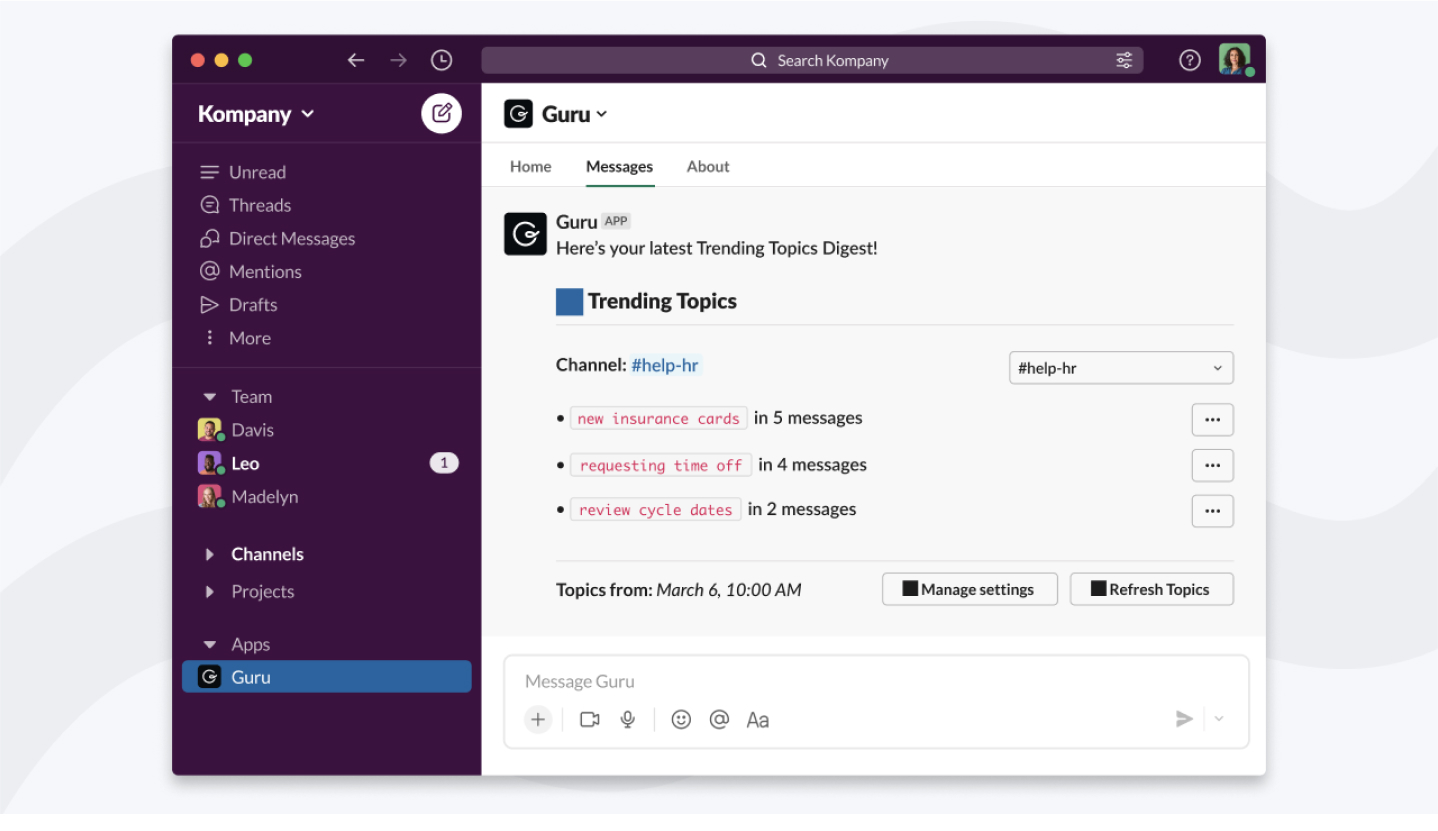The height and width of the screenshot is (831, 1438).
Task: Minimize the window with yellow button
Action: point(221,60)
